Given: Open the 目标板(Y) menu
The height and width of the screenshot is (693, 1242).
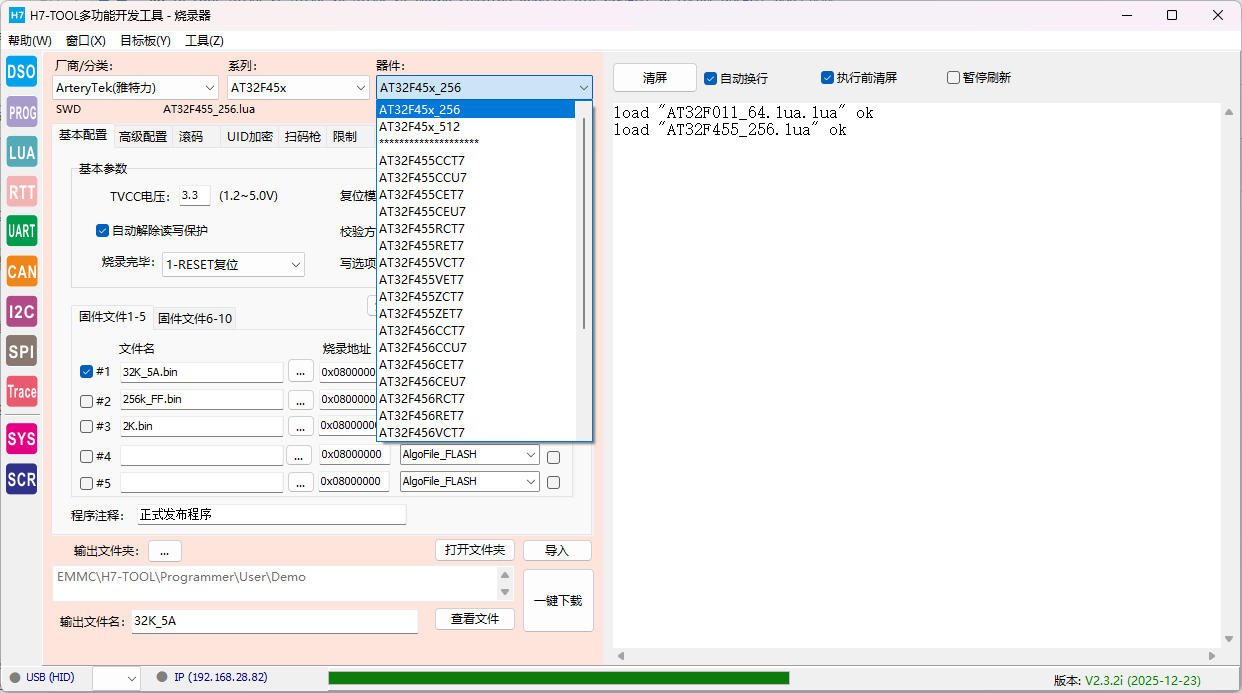Looking at the screenshot, I should point(145,41).
